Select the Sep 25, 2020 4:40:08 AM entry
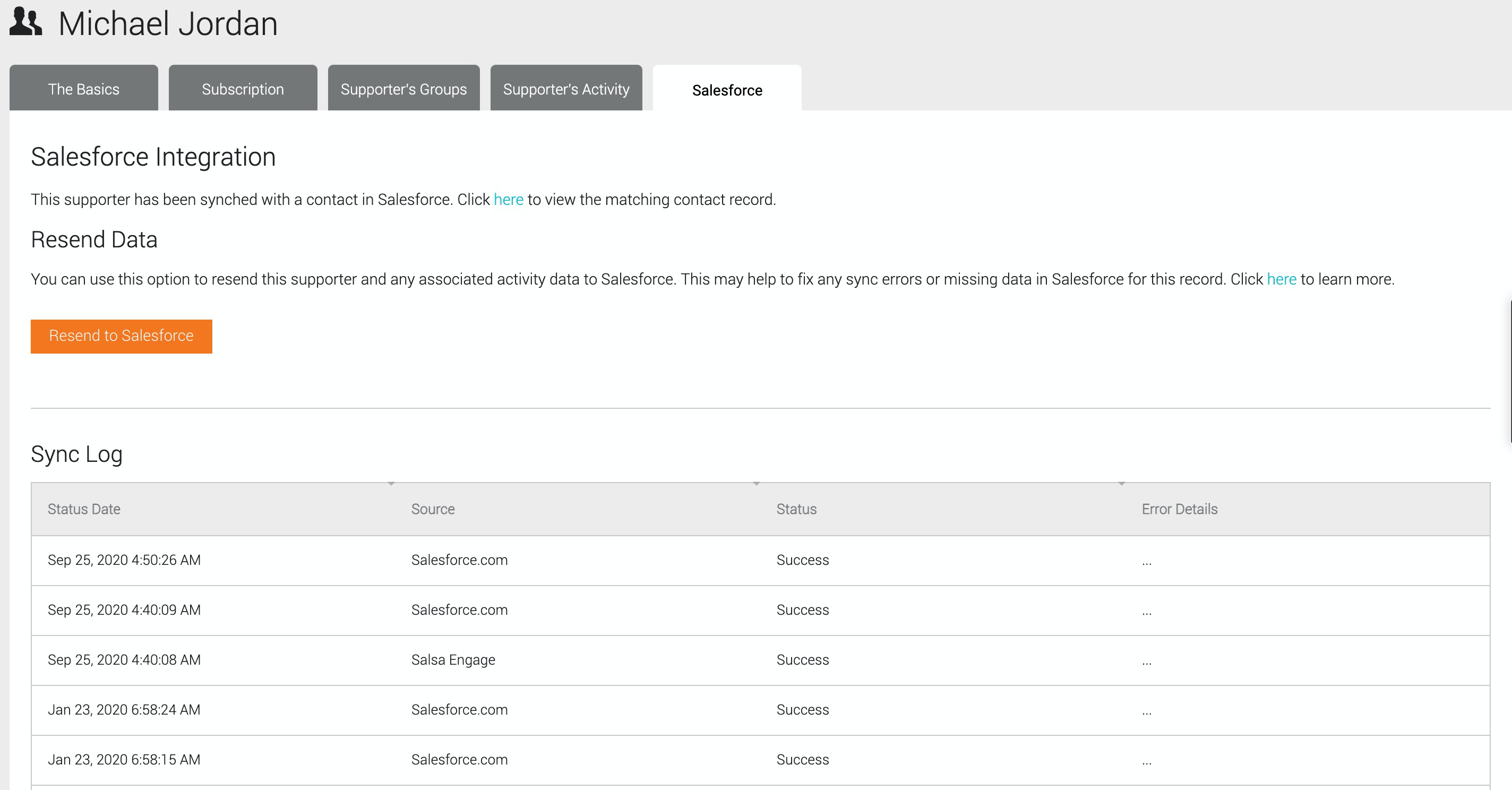The width and height of the screenshot is (1512, 790). coord(761,660)
